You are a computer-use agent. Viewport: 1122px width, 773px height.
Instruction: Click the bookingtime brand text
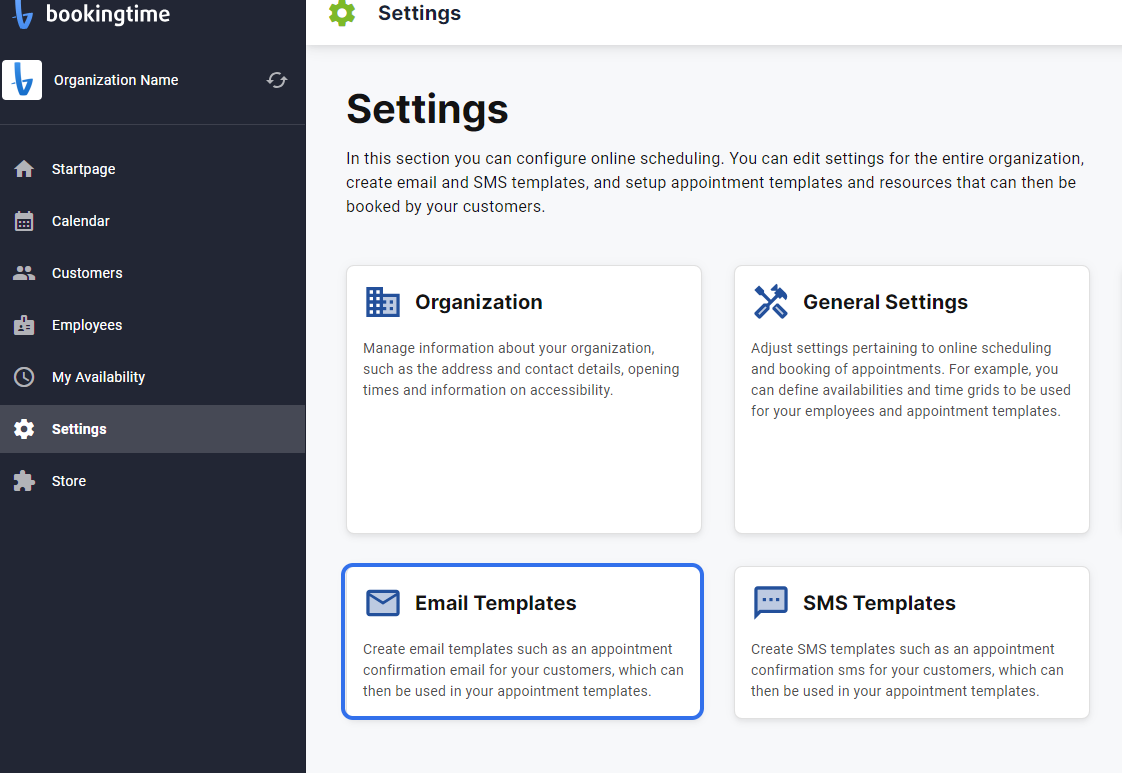pos(108,14)
